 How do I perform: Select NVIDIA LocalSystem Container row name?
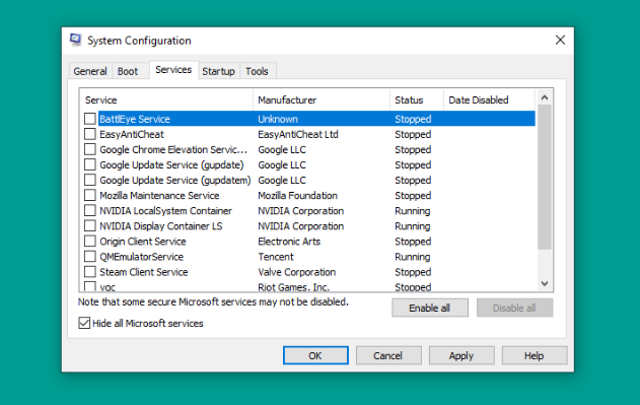click(x=166, y=211)
